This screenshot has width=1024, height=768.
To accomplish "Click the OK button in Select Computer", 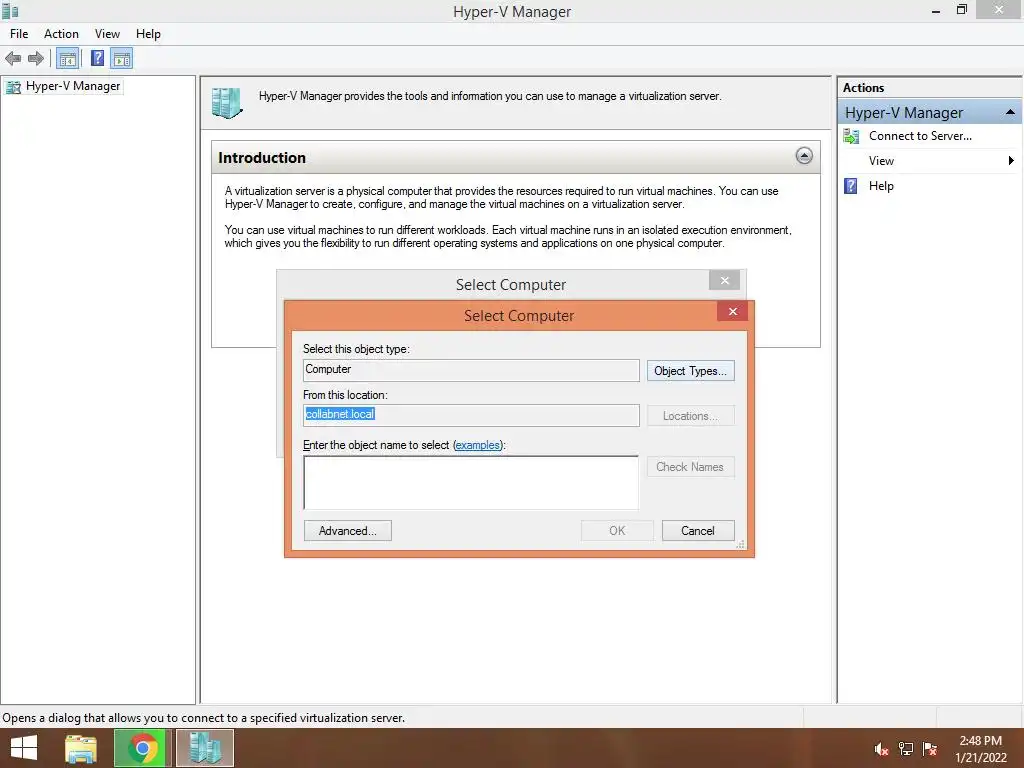I will click(x=617, y=531).
